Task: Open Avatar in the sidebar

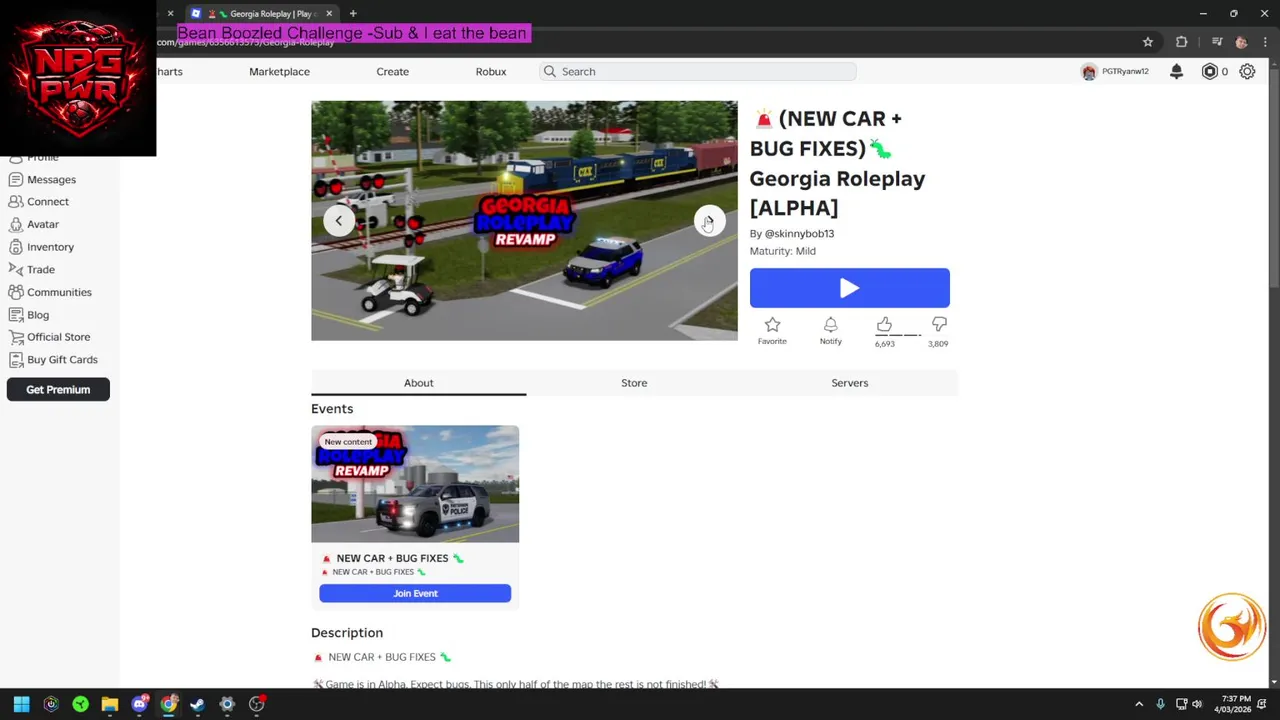Action: [34, 224]
